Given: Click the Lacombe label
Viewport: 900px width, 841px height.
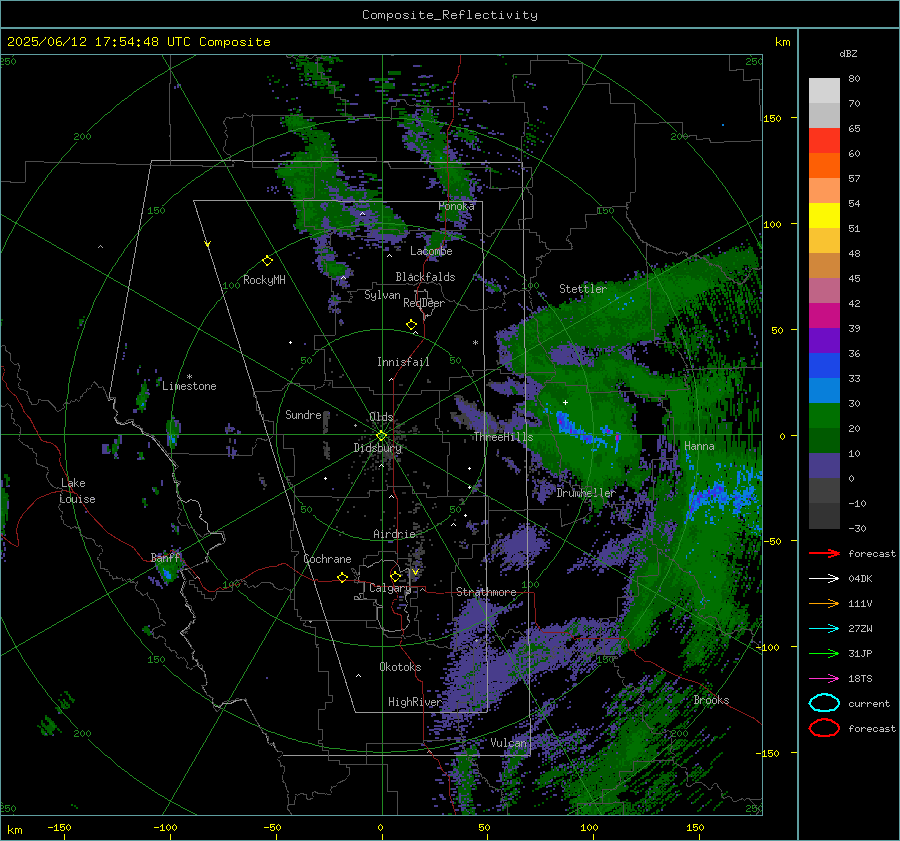Looking at the screenshot, I should click(431, 251).
